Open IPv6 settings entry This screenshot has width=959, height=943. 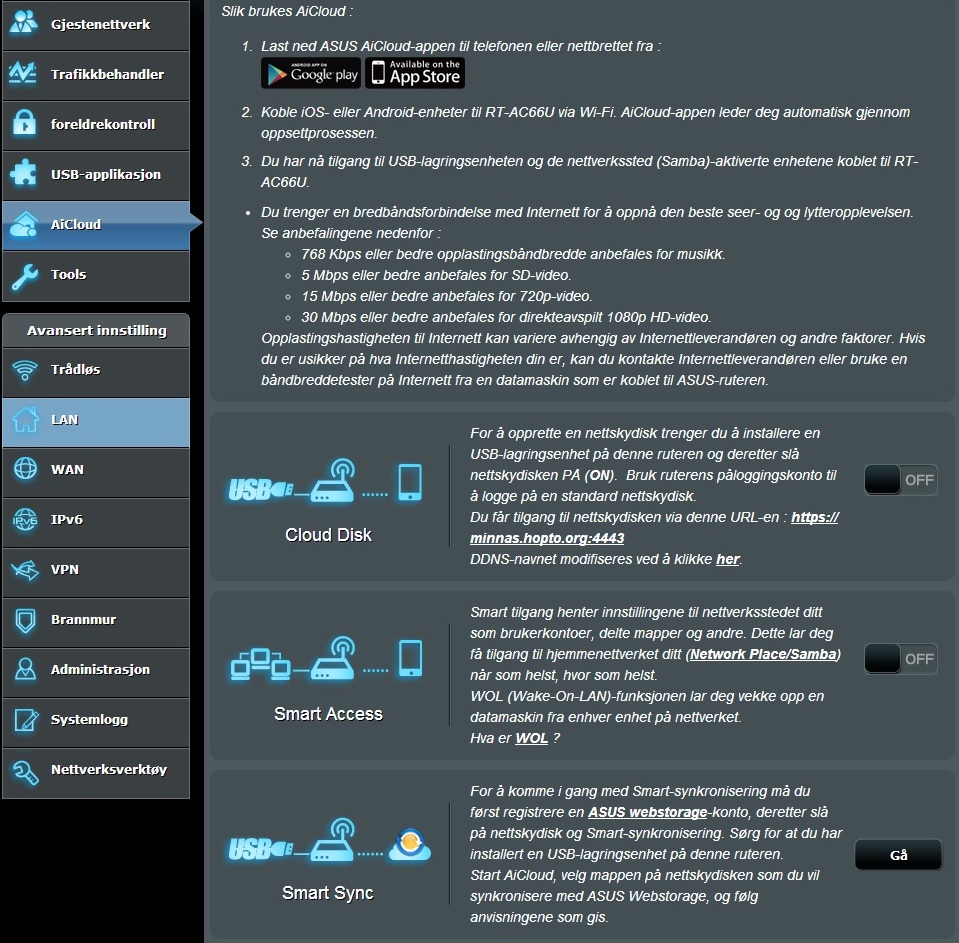96,522
